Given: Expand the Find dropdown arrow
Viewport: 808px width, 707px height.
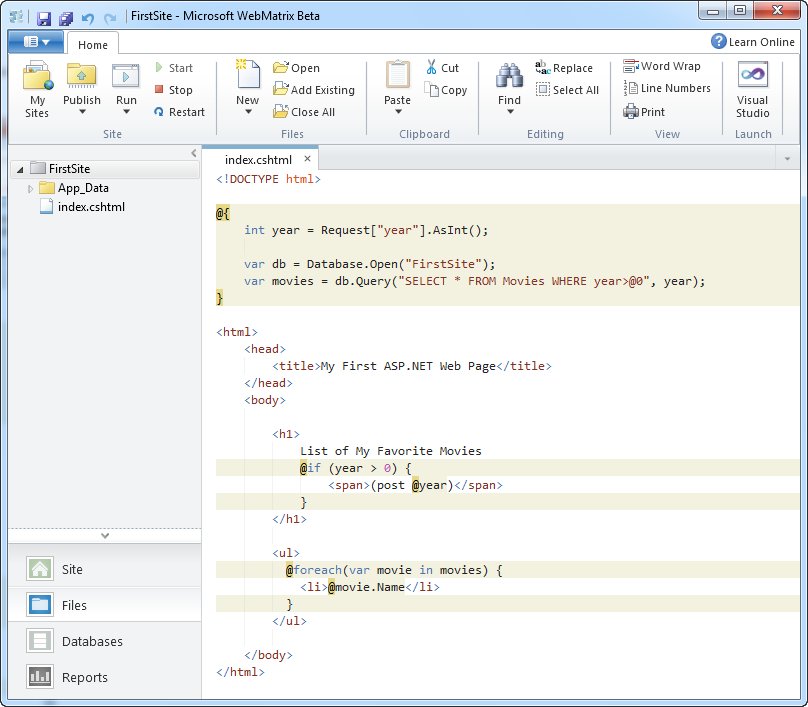Looking at the screenshot, I should pyautogui.click(x=510, y=112).
